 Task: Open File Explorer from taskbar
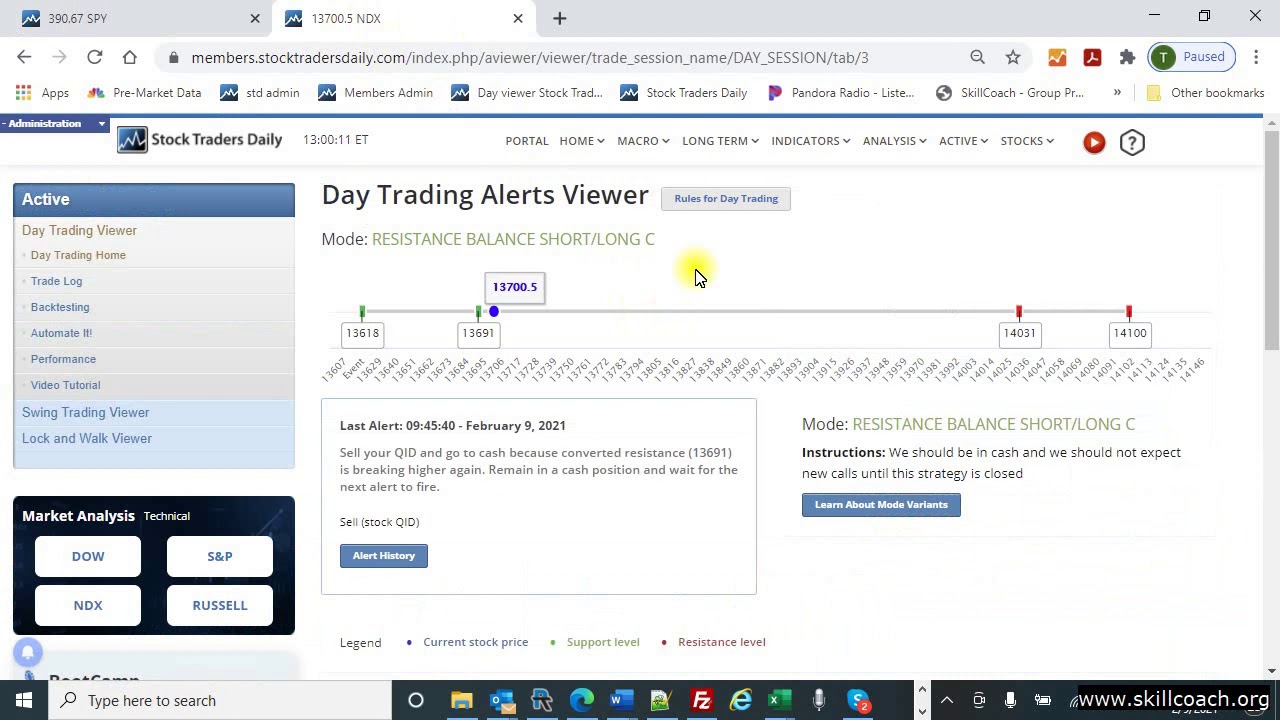coord(461,700)
